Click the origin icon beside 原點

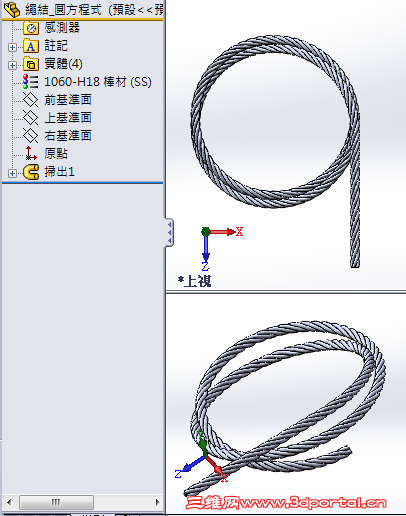point(31,154)
